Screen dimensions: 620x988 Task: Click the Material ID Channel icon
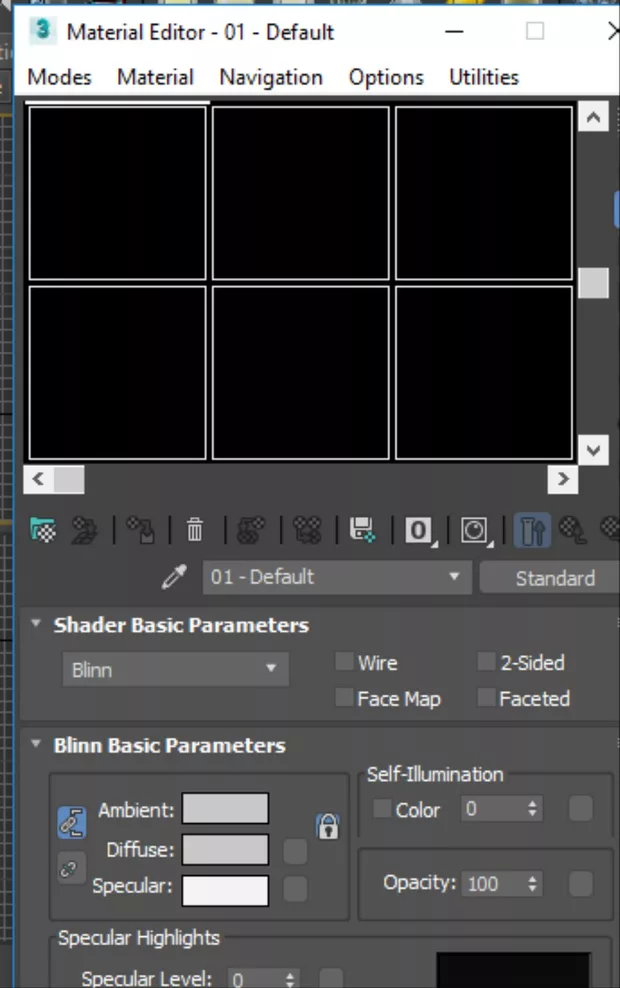(x=418, y=530)
